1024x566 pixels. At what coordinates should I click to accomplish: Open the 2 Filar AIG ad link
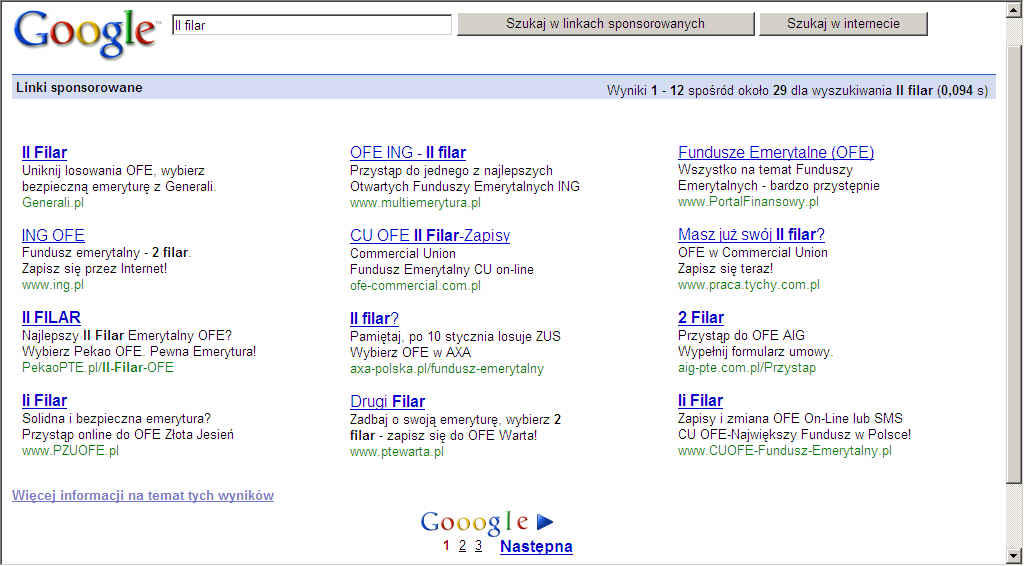click(701, 318)
